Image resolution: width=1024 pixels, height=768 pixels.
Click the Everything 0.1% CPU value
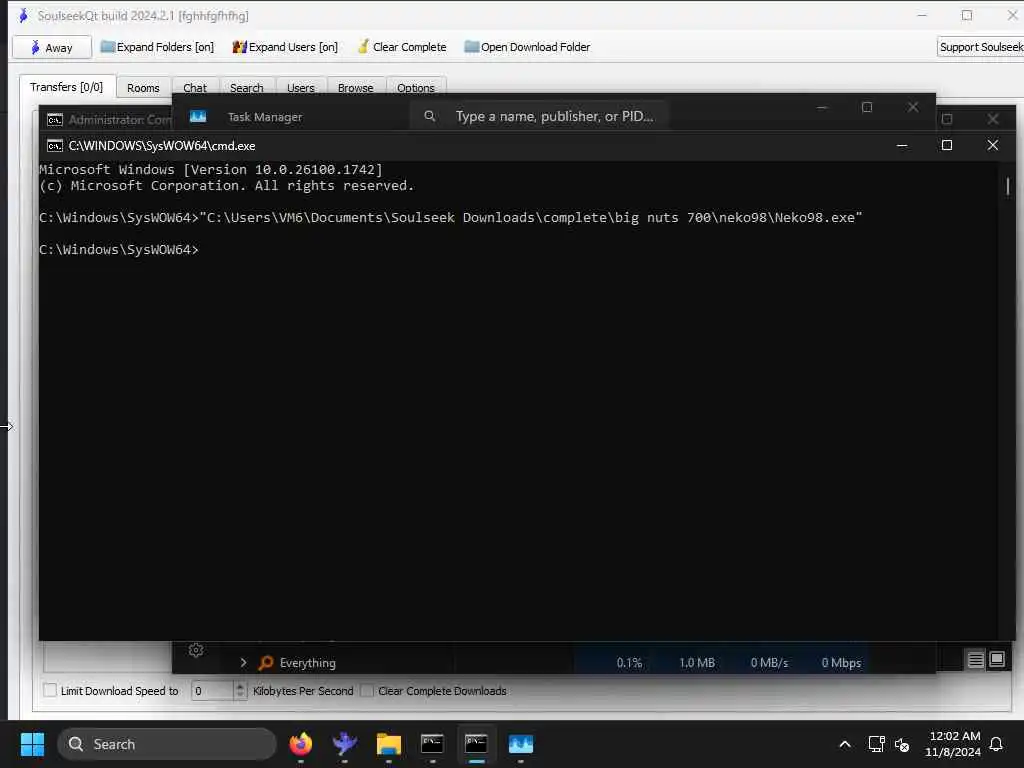[x=629, y=663]
